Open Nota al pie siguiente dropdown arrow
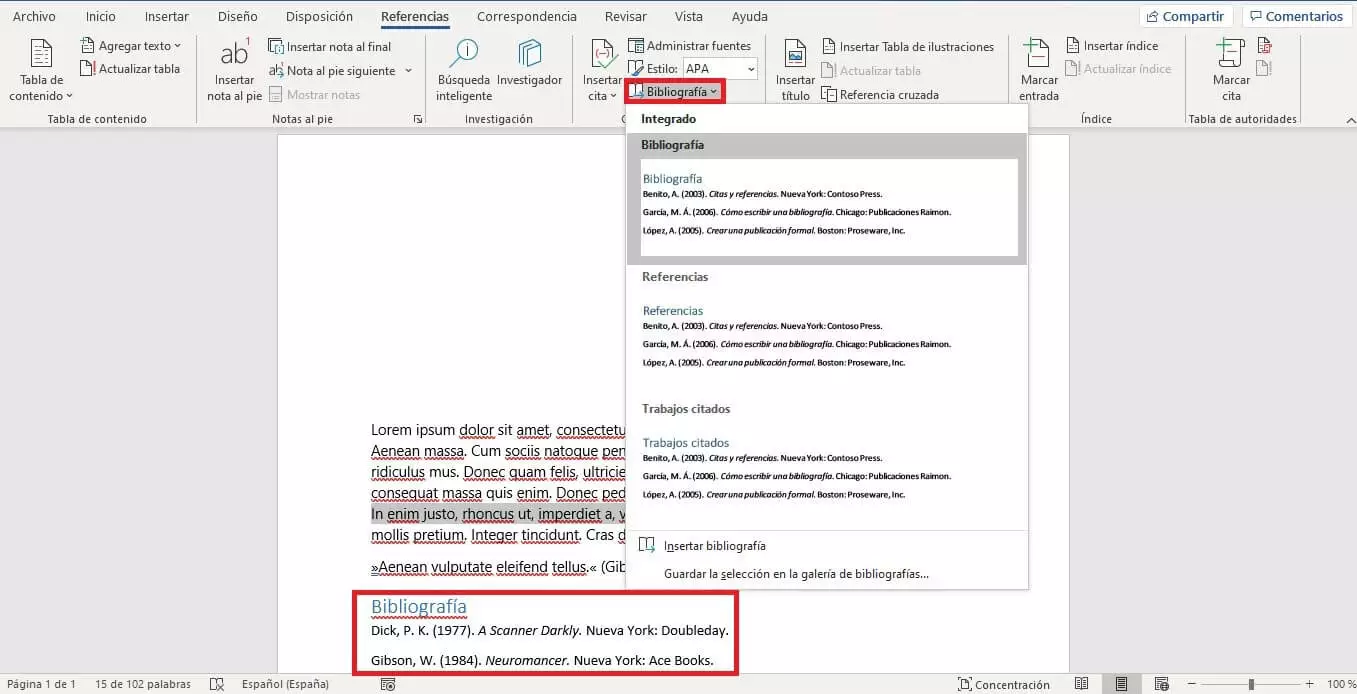The width and height of the screenshot is (1357, 694). (x=408, y=71)
